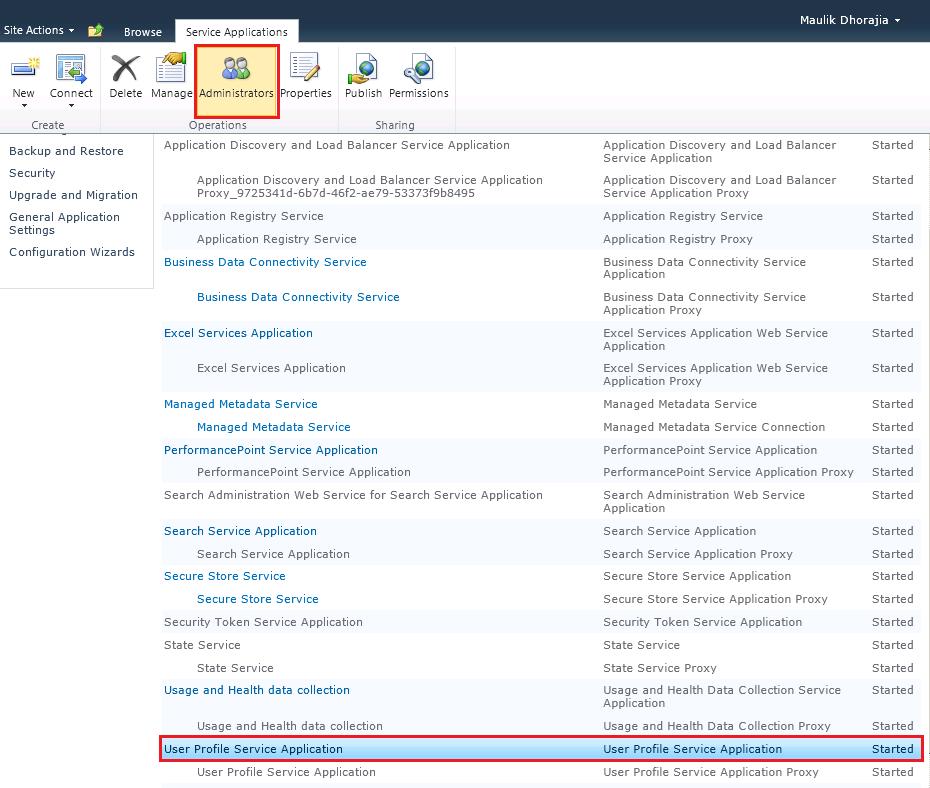Viewport: 930px width, 788px height.
Task: Open the Site Actions dropdown menu
Action: (x=36, y=30)
